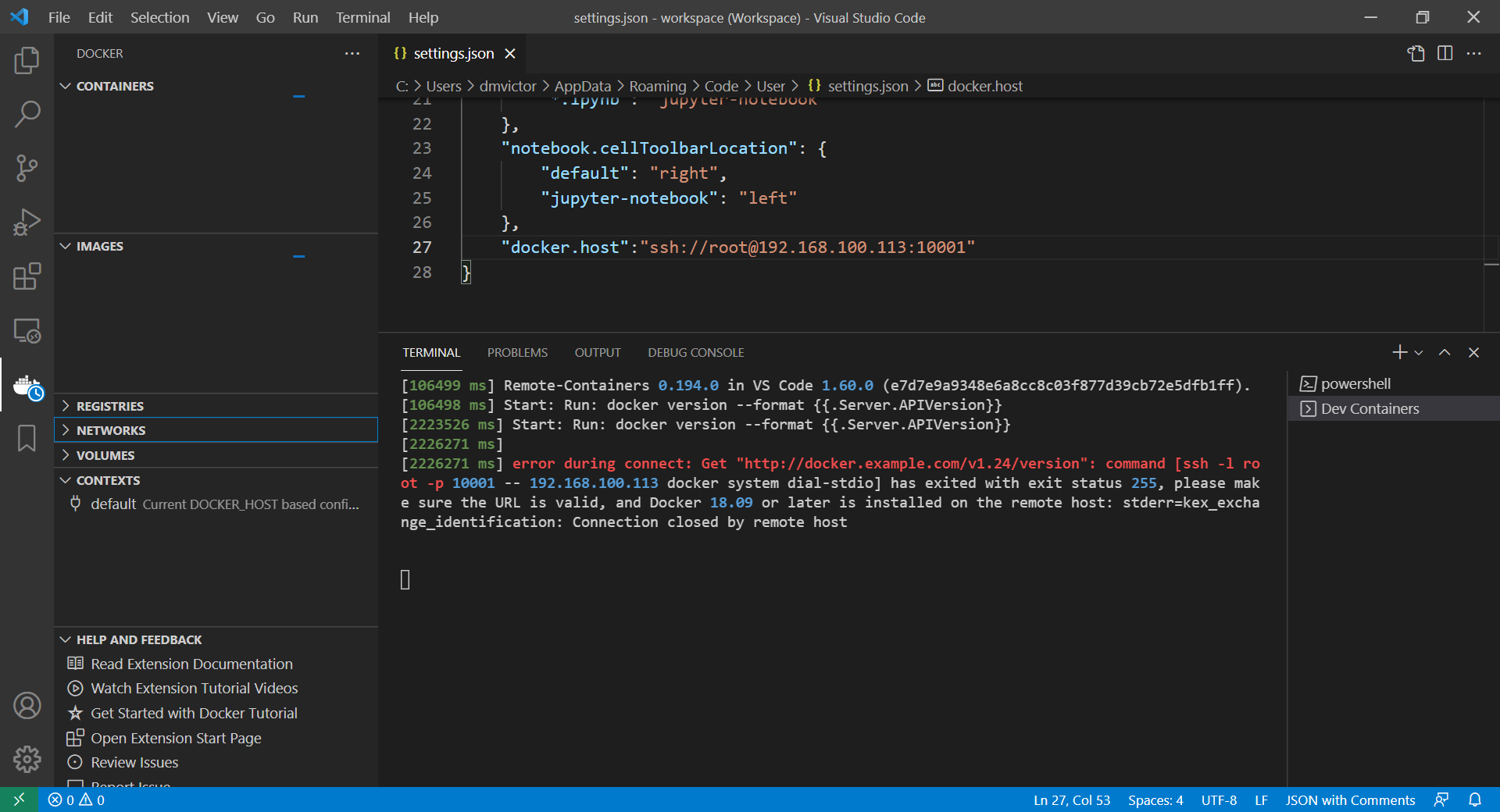Toggle notifications bell in status bar
This screenshot has height=812, width=1500.
pyautogui.click(x=1475, y=800)
